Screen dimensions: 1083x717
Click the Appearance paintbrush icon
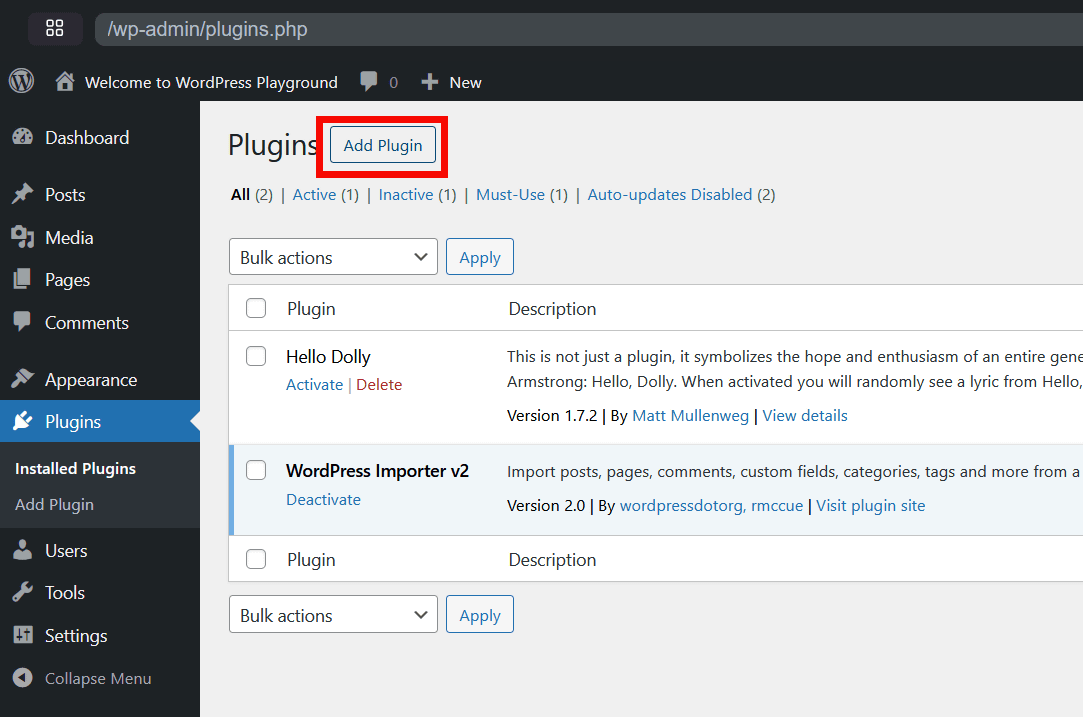click(22, 380)
